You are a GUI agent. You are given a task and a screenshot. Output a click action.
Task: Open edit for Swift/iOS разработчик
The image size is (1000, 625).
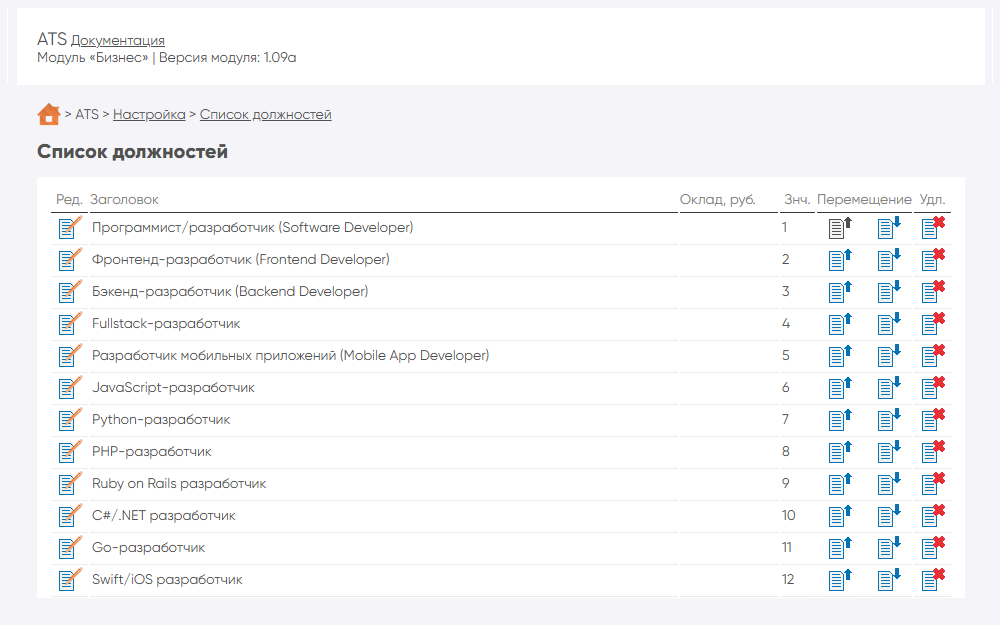pyautogui.click(x=70, y=580)
